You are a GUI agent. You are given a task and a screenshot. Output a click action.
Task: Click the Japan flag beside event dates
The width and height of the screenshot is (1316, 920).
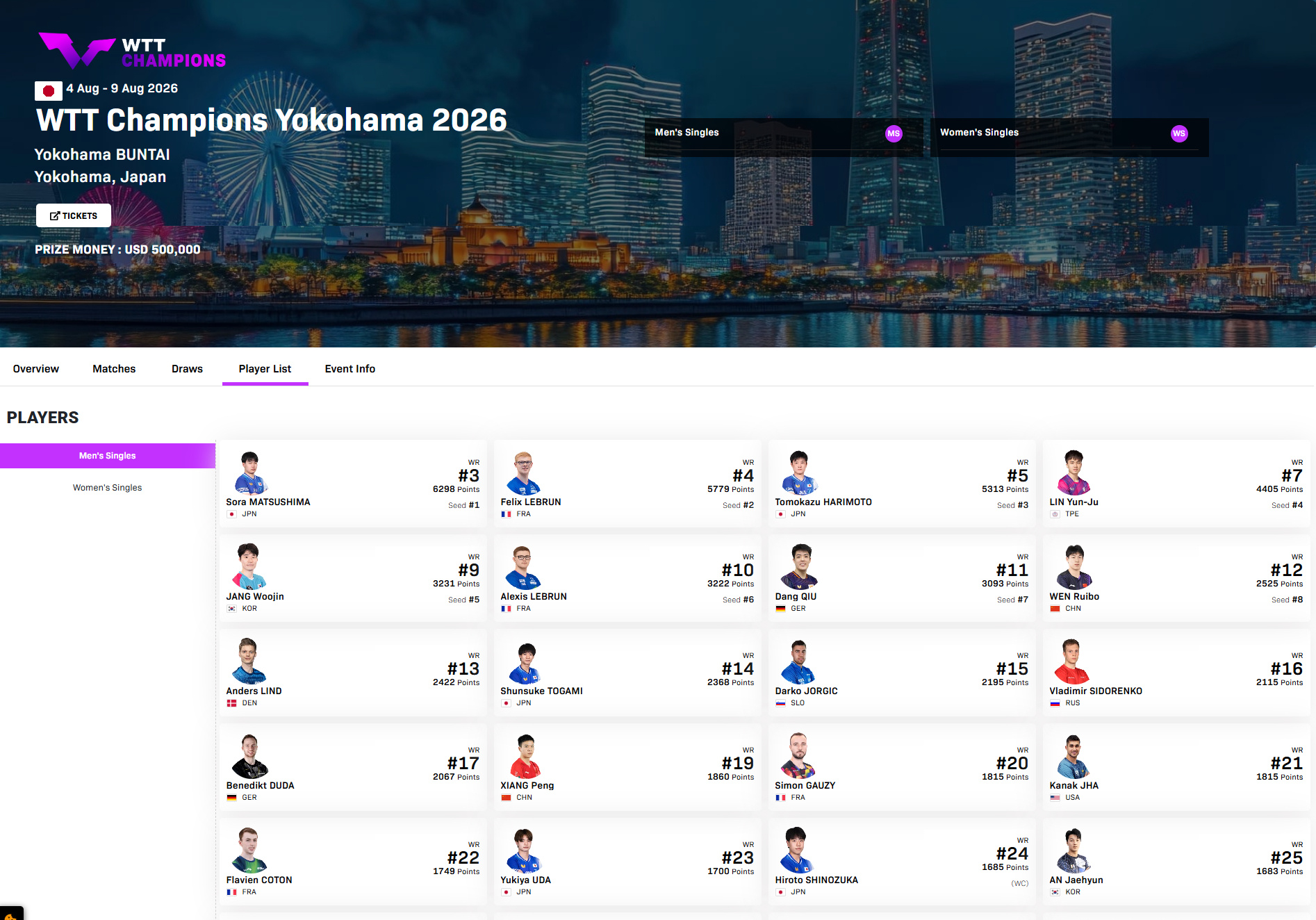(x=49, y=91)
